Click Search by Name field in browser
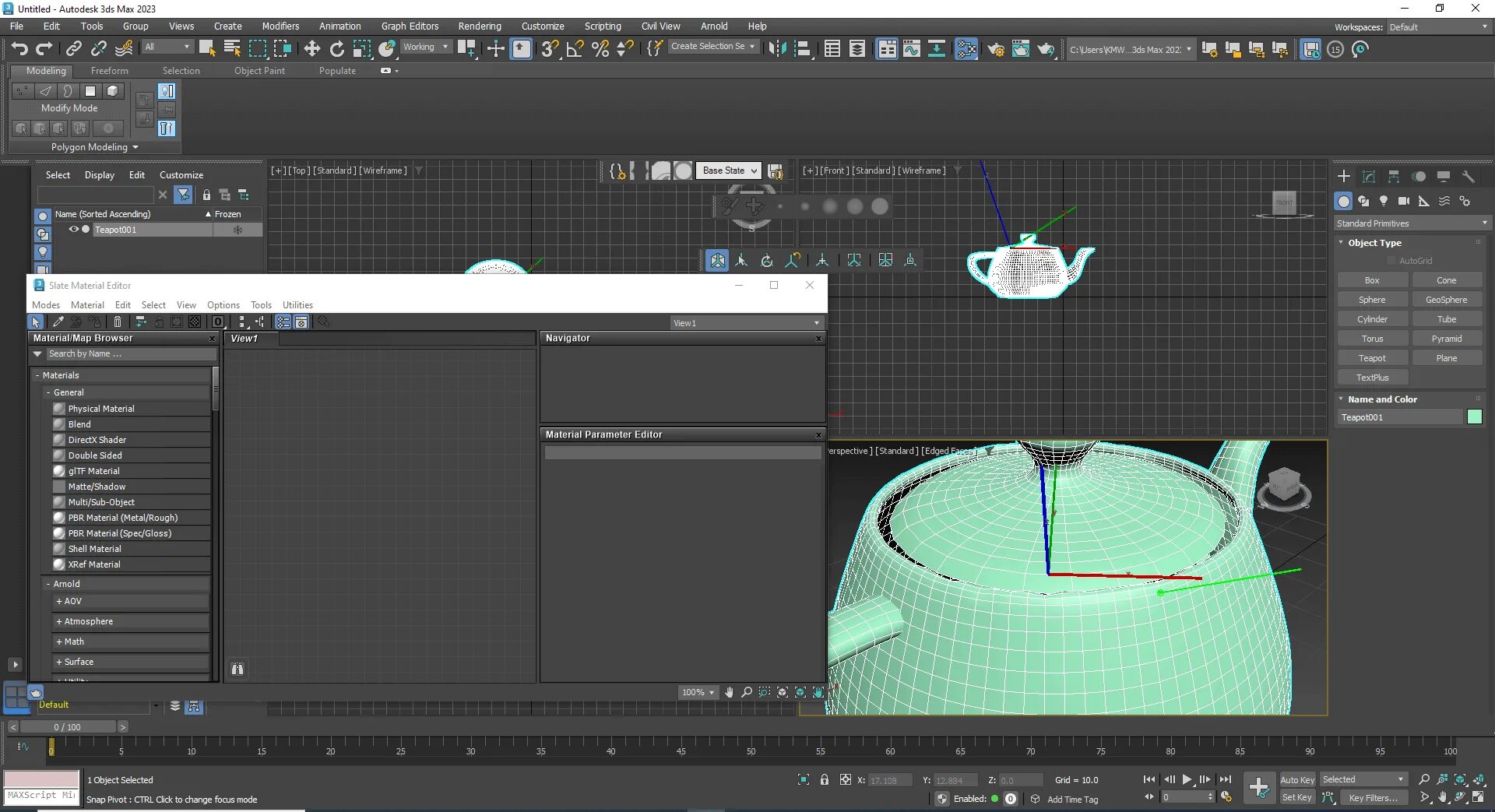This screenshot has width=1495, height=812. [x=131, y=353]
